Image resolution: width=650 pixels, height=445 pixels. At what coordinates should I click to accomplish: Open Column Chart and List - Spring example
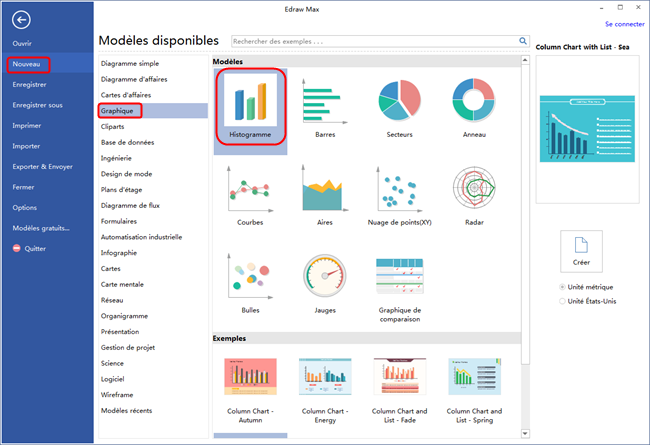pos(474,391)
